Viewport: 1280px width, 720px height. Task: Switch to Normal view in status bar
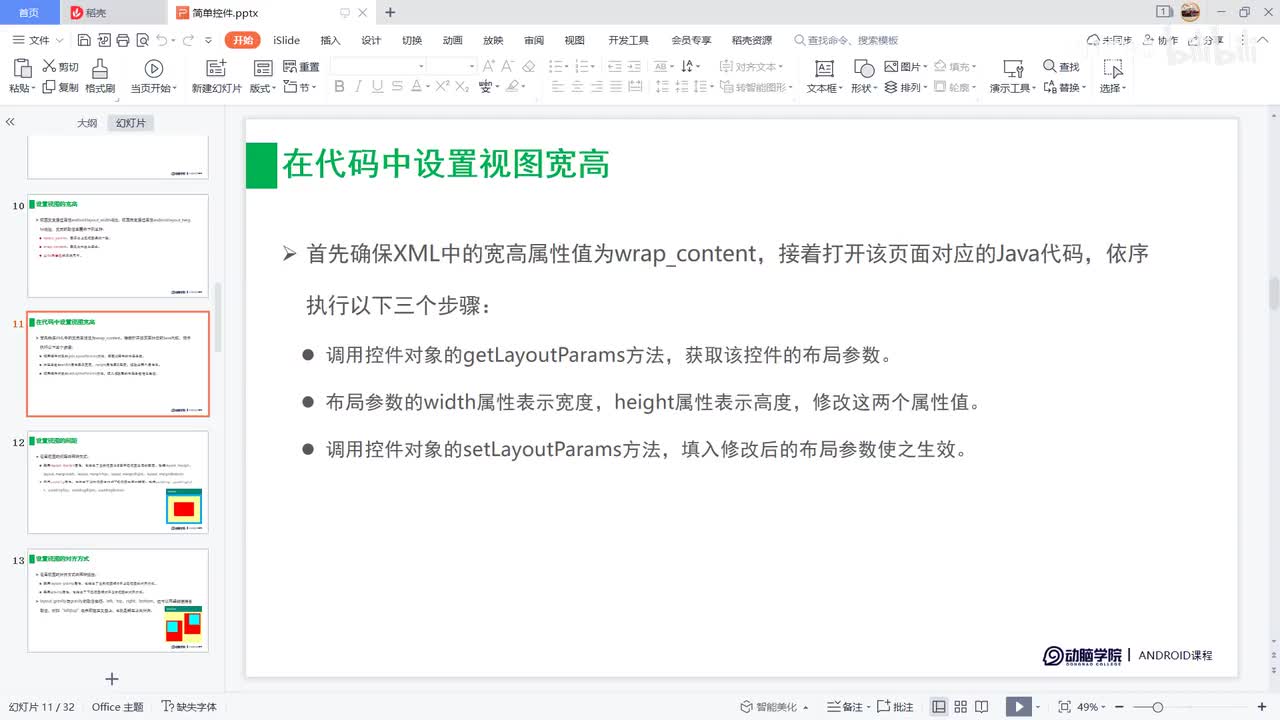pyautogui.click(x=939, y=707)
